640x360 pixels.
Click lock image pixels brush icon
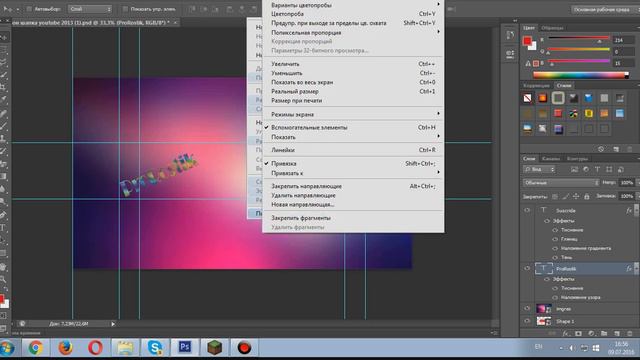(565, 196)
